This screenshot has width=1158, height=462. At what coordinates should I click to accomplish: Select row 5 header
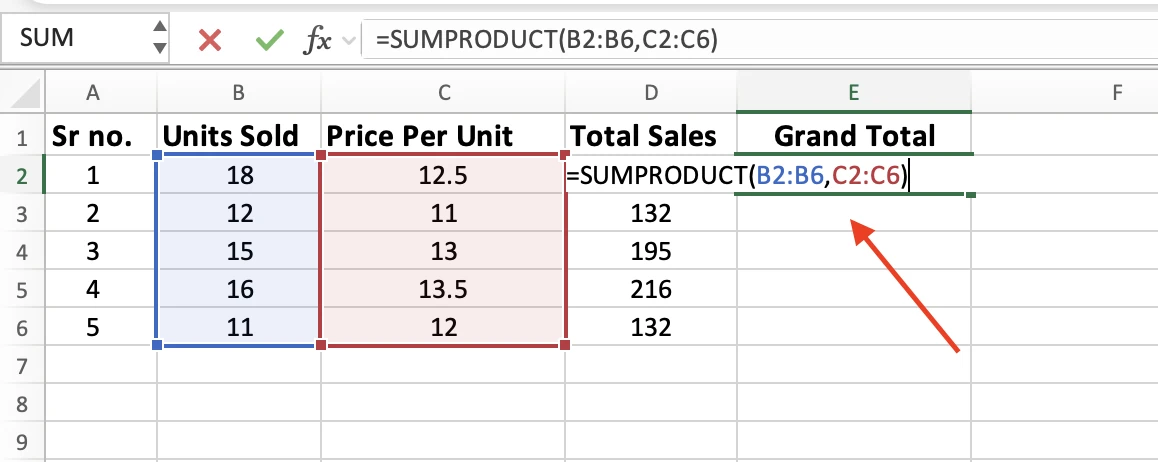22,289
